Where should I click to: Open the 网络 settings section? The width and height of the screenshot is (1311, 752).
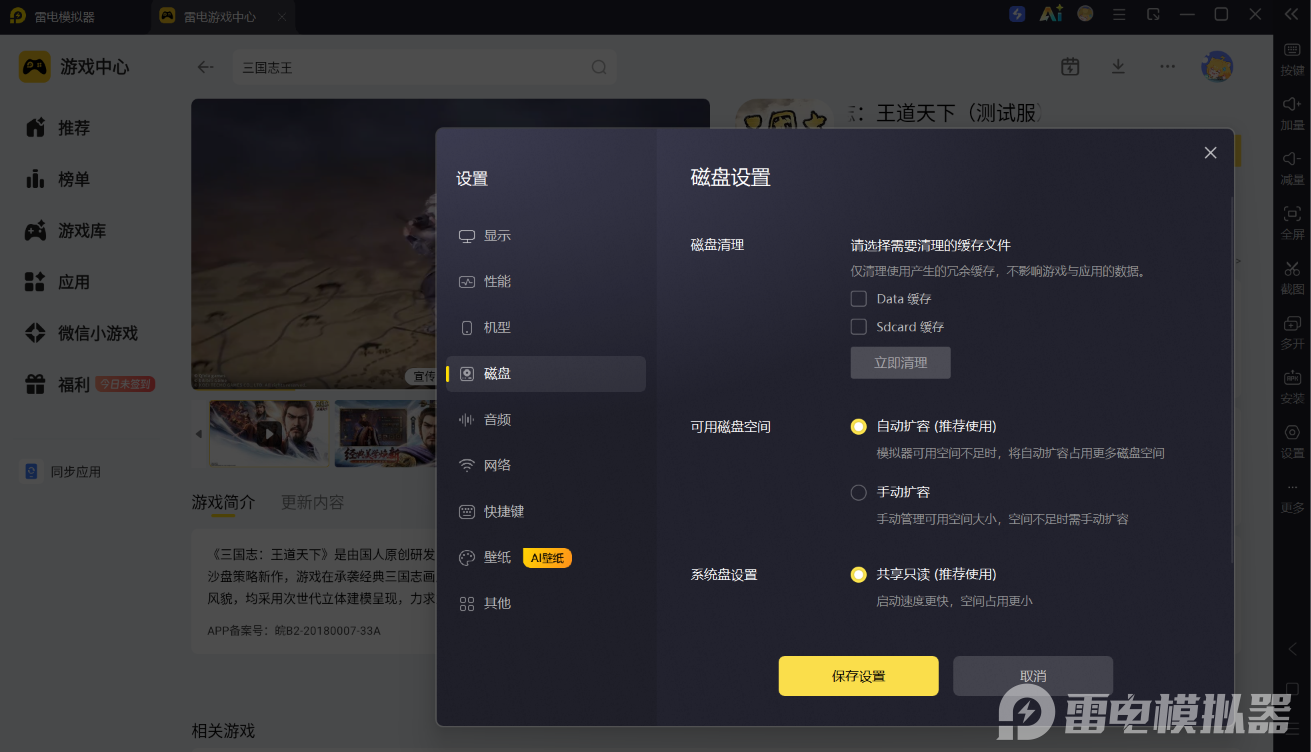coord(546,466)
